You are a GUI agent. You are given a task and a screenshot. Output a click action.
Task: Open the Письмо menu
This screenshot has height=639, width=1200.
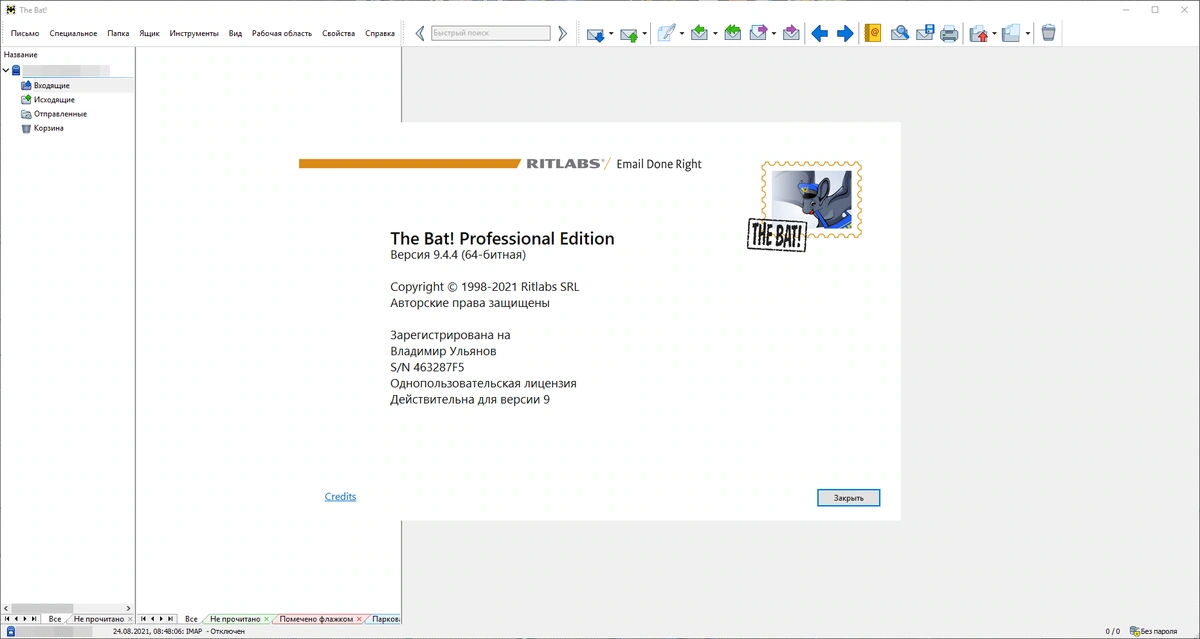point(25,33)
